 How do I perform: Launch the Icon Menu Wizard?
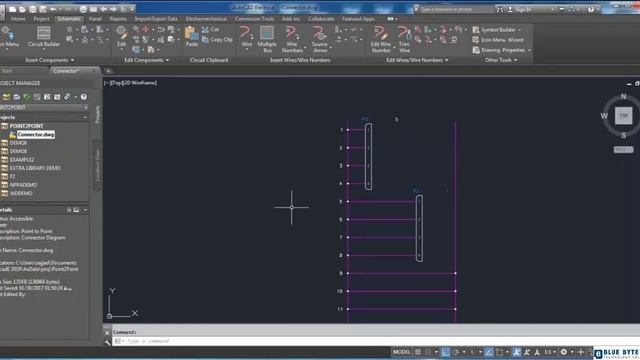click(498, 40)
